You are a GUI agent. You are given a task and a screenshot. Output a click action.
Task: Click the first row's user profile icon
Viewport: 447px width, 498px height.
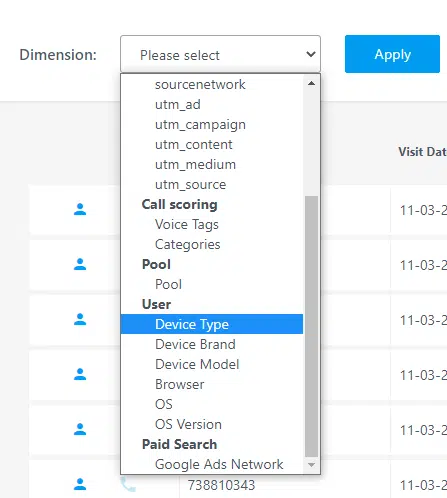(x=80, y=209)
